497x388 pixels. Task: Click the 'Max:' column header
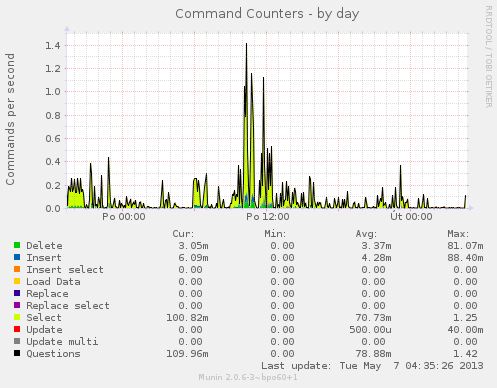coord(458,234)
